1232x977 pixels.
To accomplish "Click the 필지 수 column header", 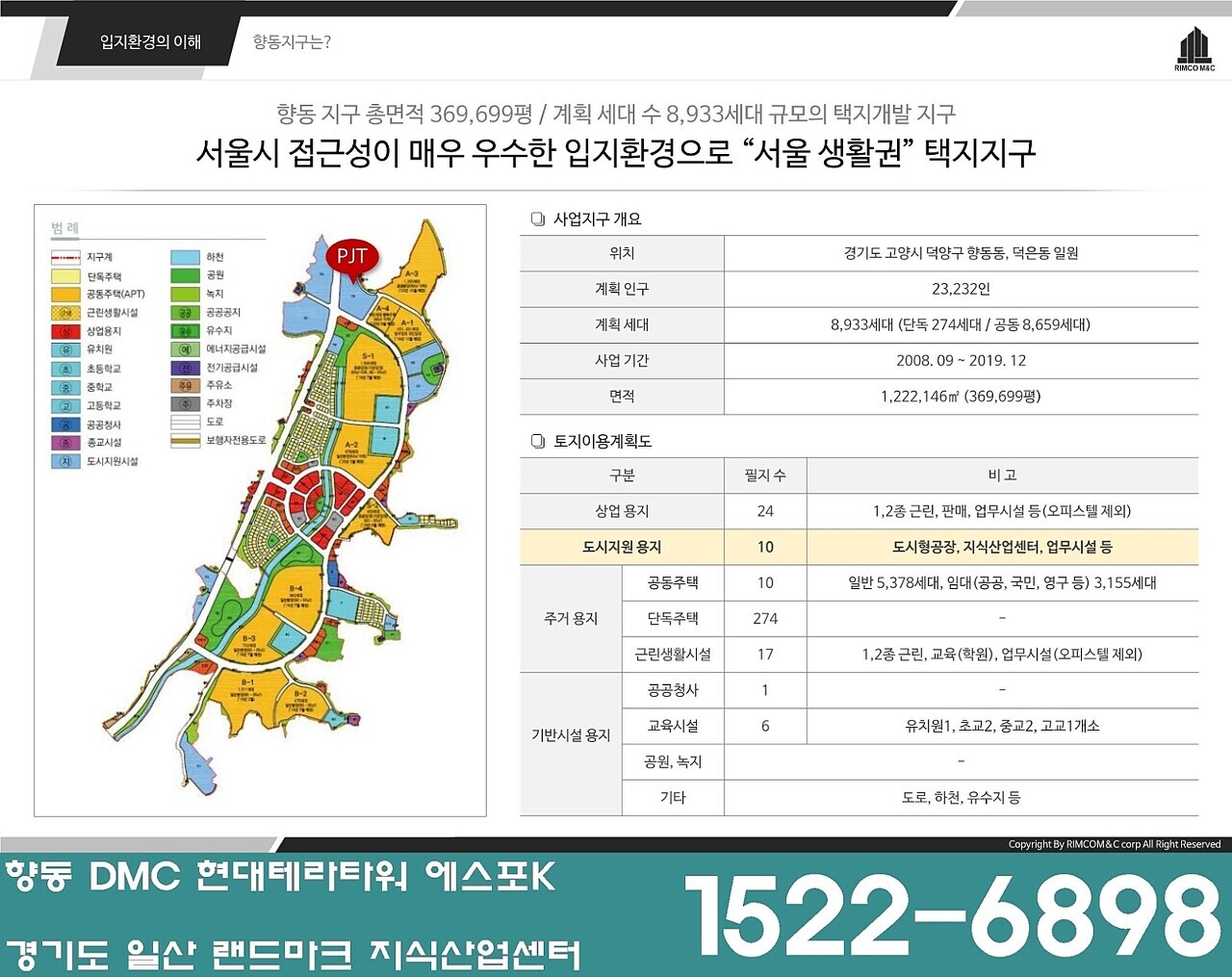I will (x=765, y=476).
